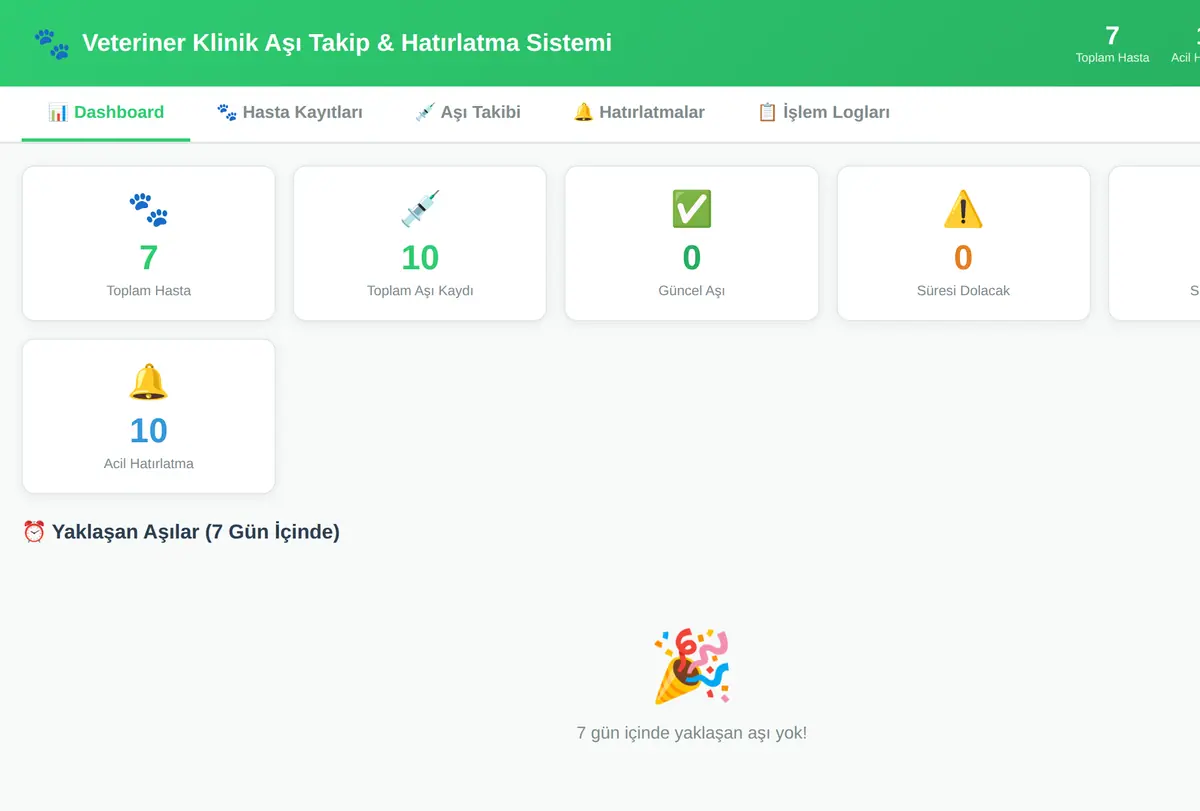The image size is (1200, 811).
Task: View the İşlem Logları tab
Action: click(x=823, y=112)
